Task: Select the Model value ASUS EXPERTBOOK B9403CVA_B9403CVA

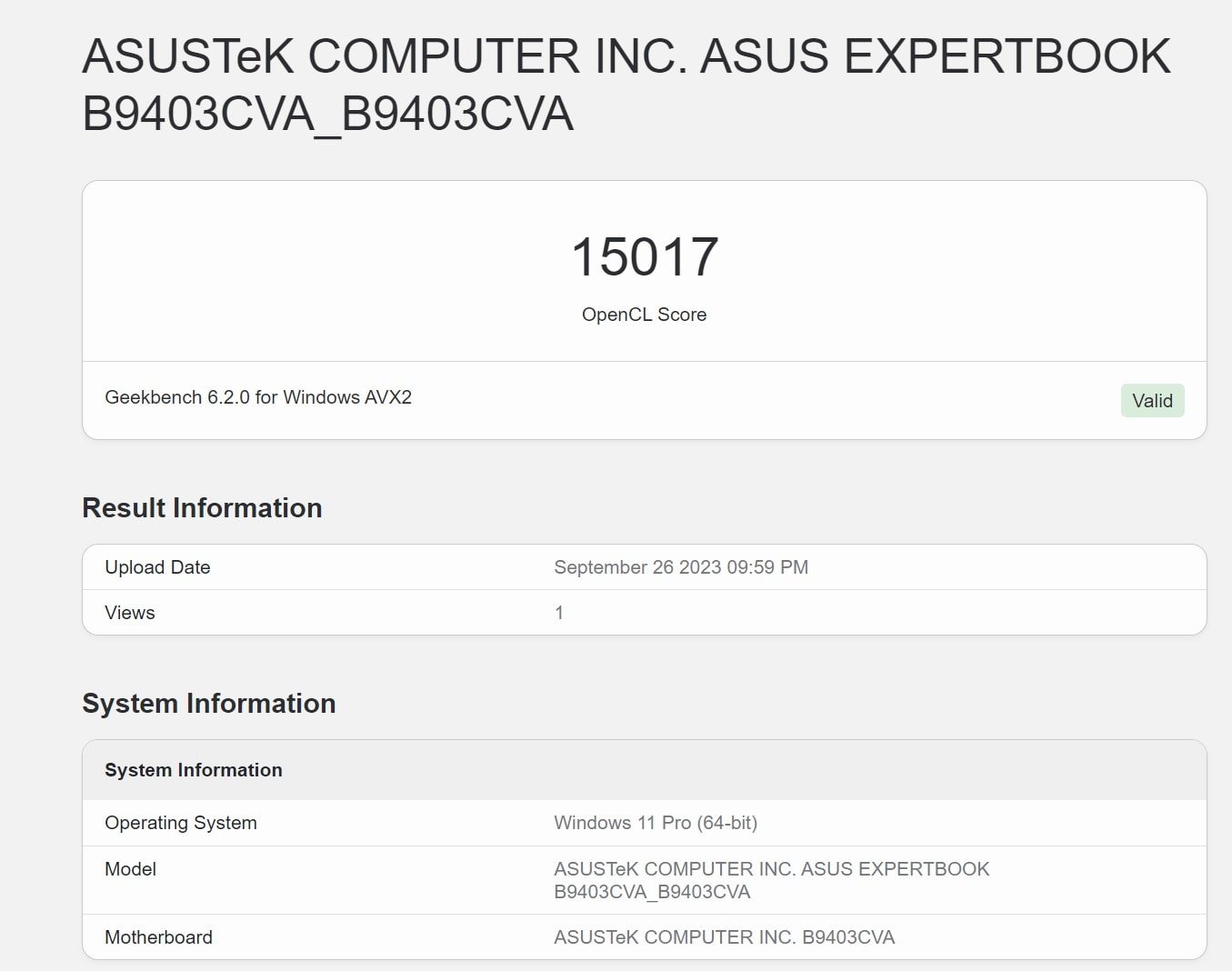Action: click(x=772, y=880)
